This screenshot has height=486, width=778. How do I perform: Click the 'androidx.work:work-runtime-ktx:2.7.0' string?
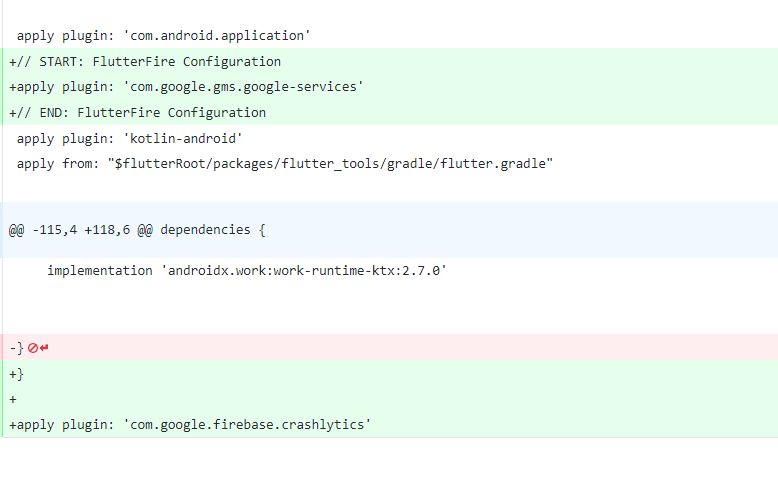304,271
